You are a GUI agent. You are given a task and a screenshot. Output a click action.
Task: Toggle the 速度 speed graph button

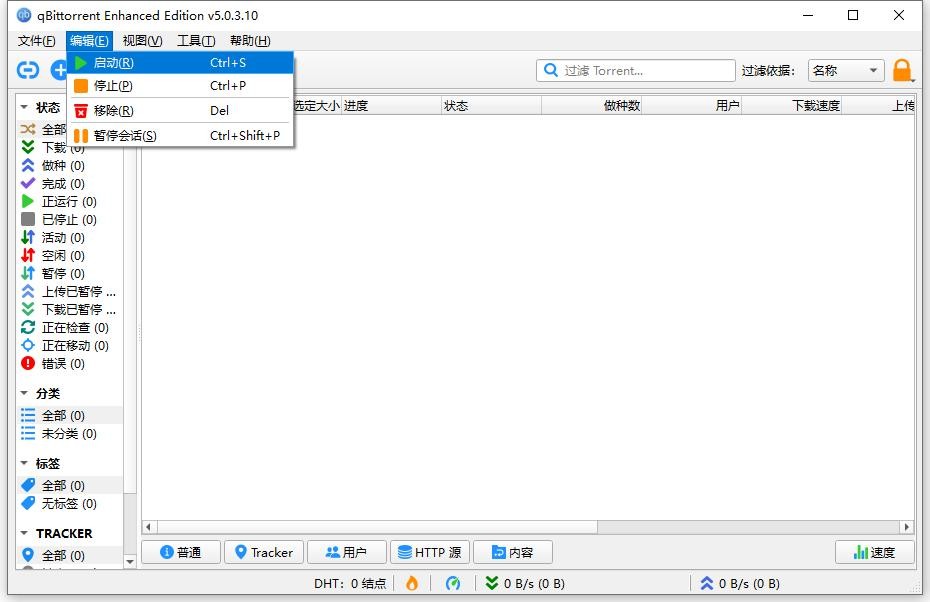click(x=874, y=552)
